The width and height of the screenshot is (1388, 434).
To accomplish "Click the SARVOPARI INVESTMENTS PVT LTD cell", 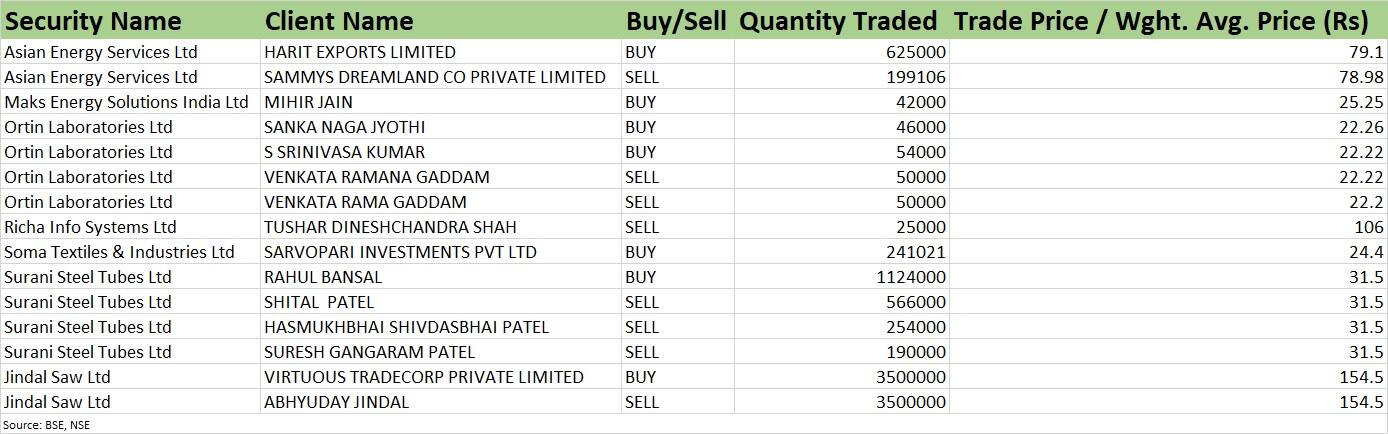I will (440, 252).
